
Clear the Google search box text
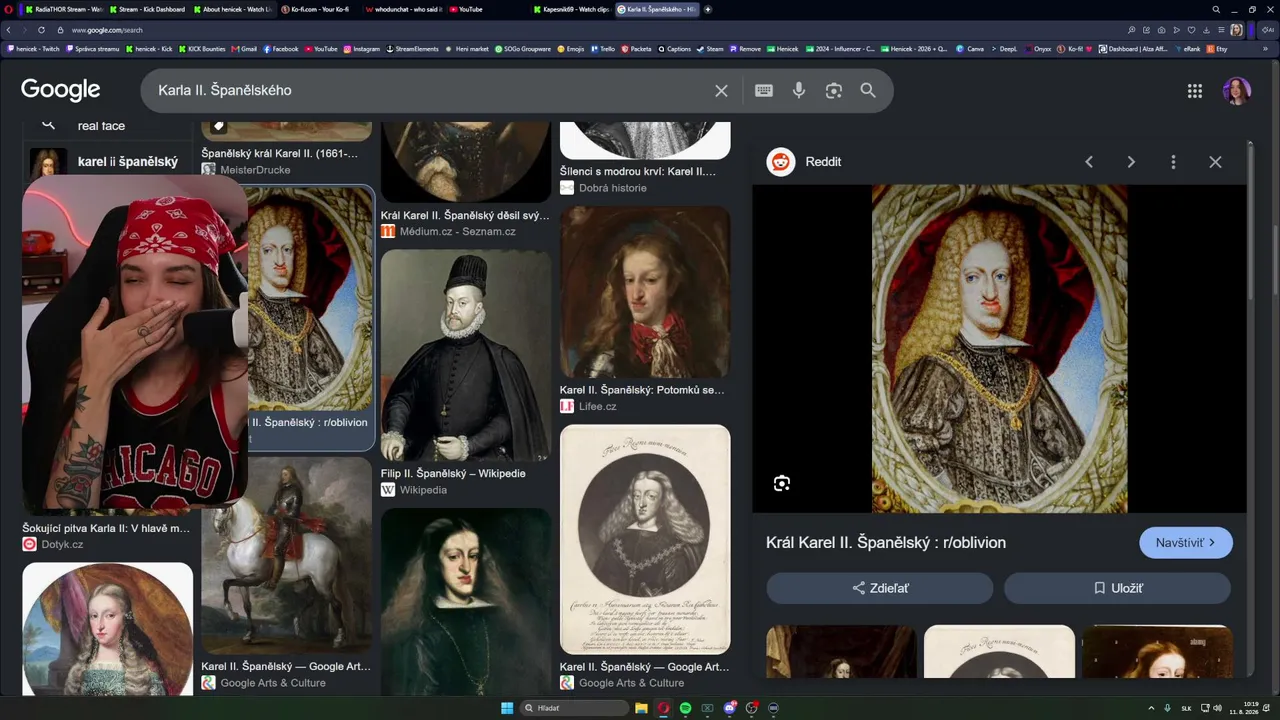[721, 90]
